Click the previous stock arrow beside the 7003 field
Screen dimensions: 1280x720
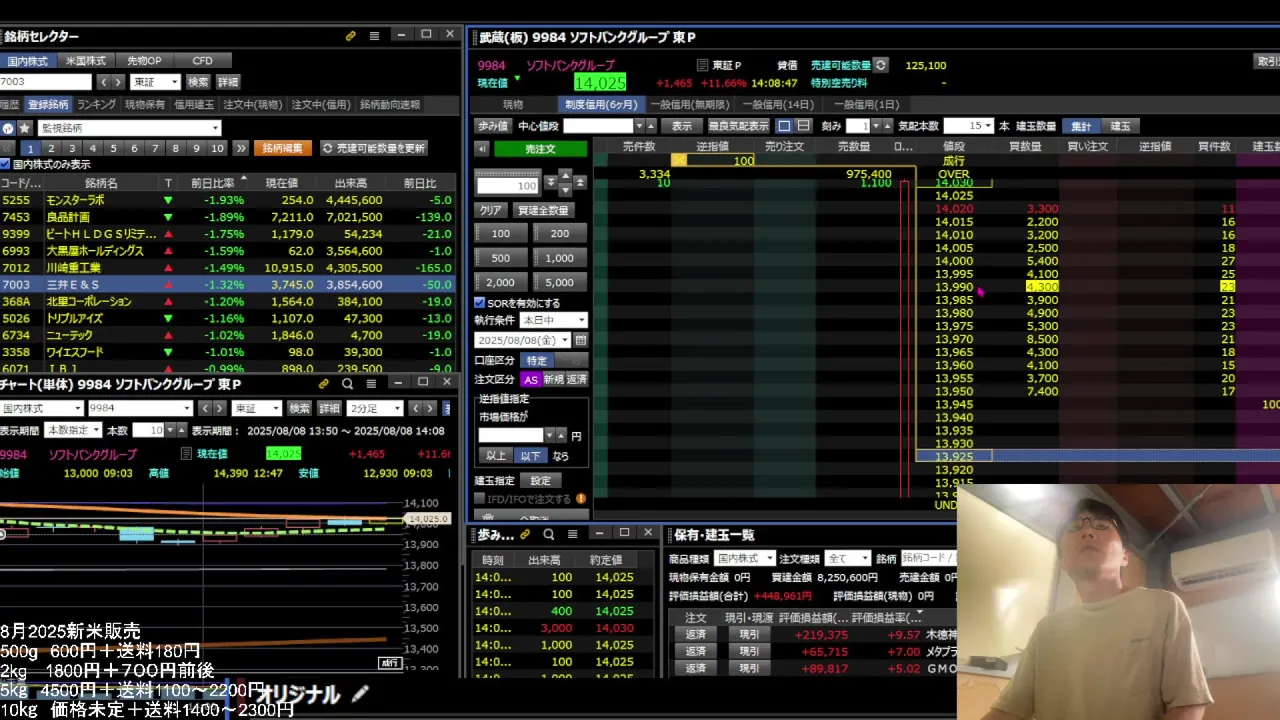pos(104,82)
